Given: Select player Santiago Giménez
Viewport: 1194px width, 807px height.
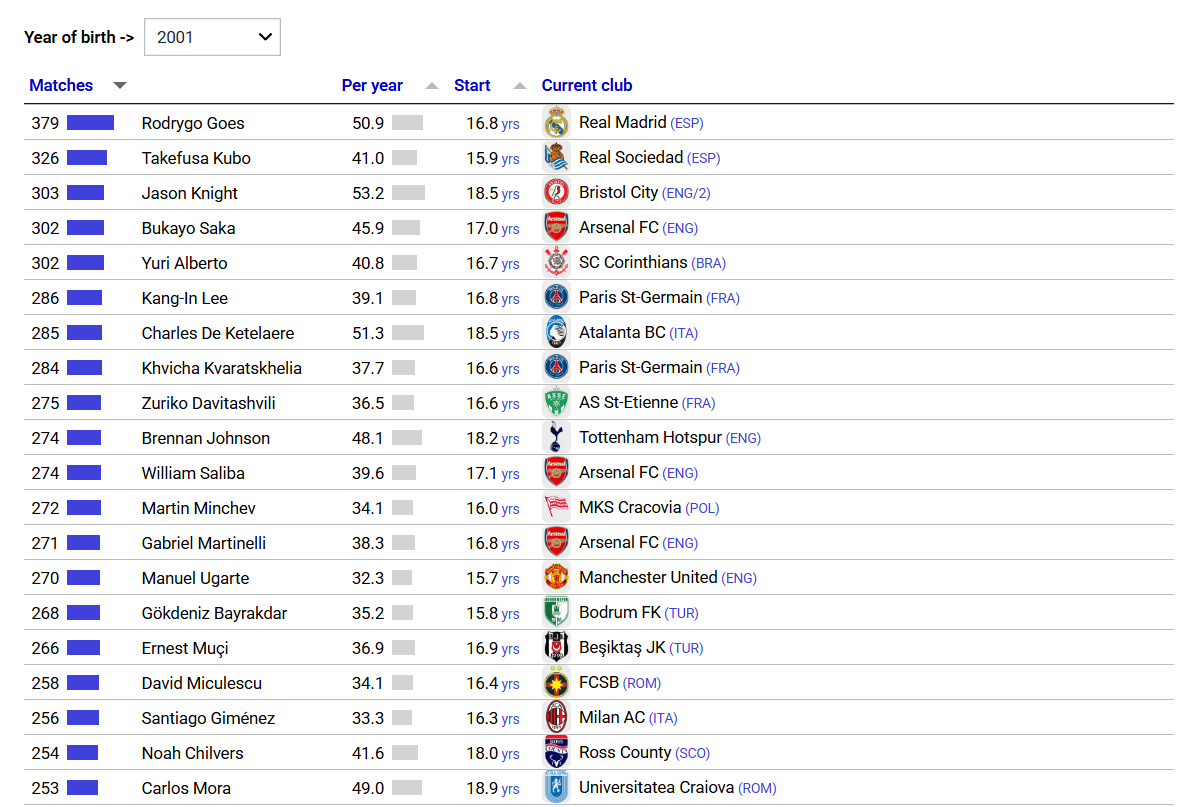Looking at the screenshot, I should (208, 719).
